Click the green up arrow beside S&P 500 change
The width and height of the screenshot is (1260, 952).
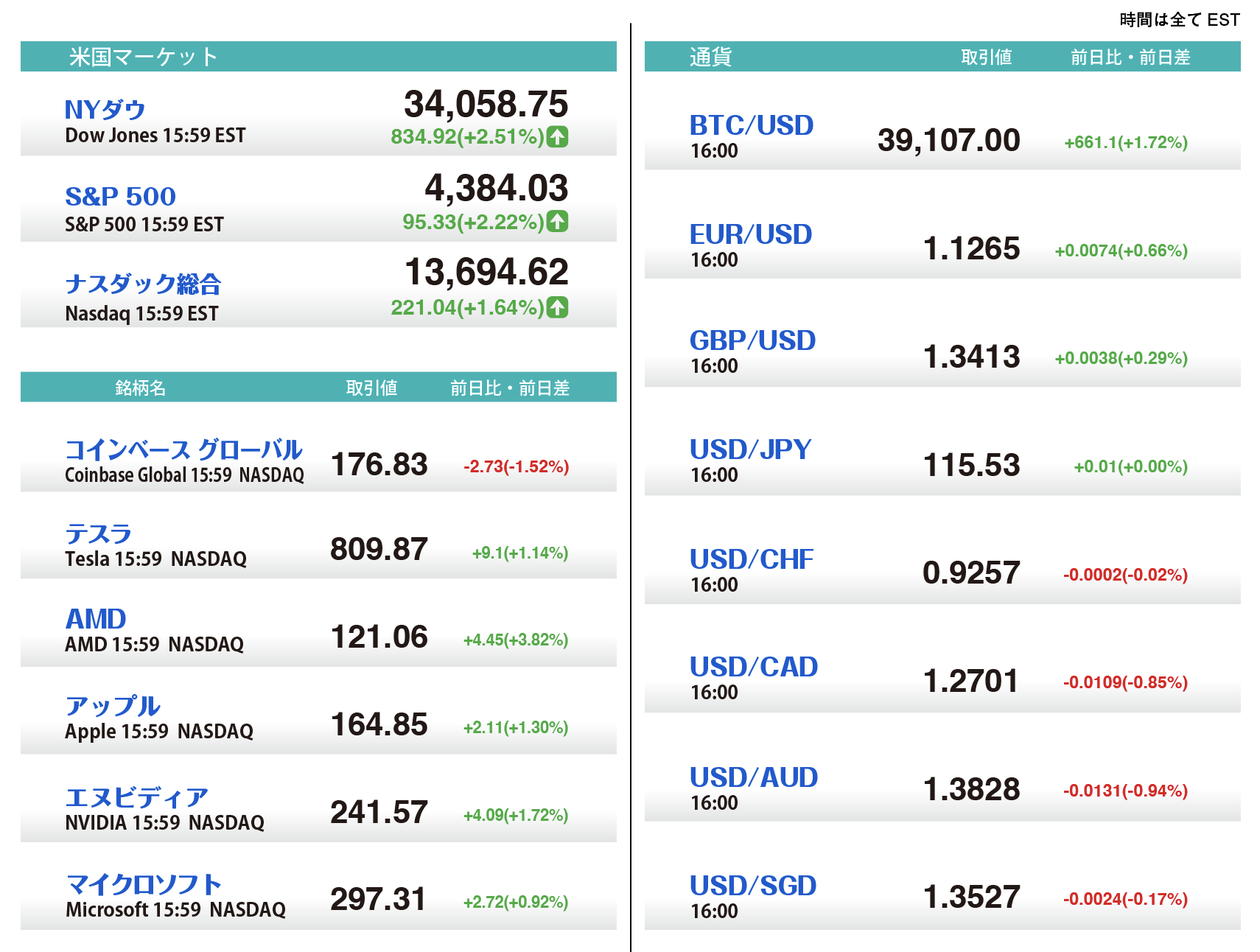click(557, 221)
